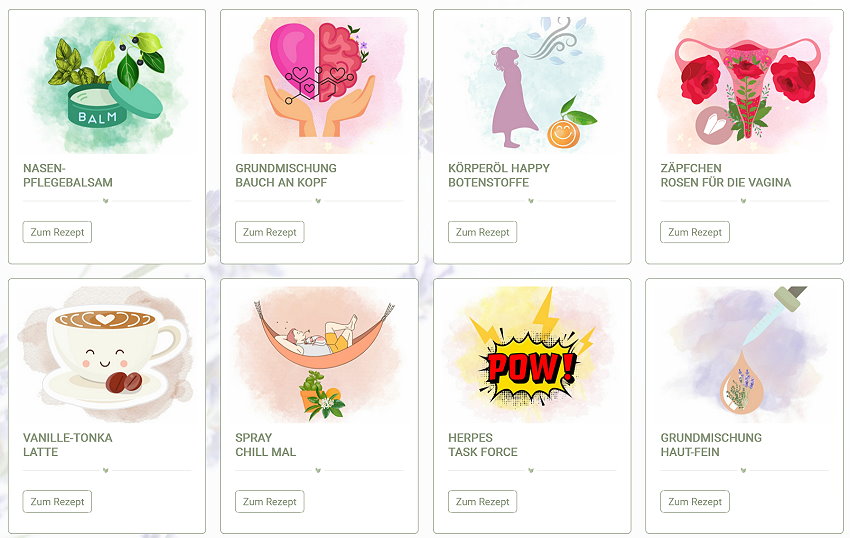This screenshot has width=850, height=538.
Task: Select the pipette and lavender drop image
Action: [744, 354]
